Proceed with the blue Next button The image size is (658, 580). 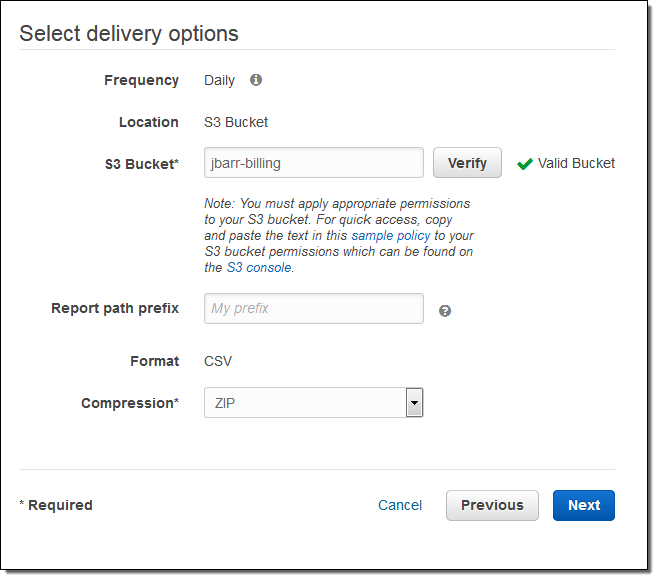[584, 505]
